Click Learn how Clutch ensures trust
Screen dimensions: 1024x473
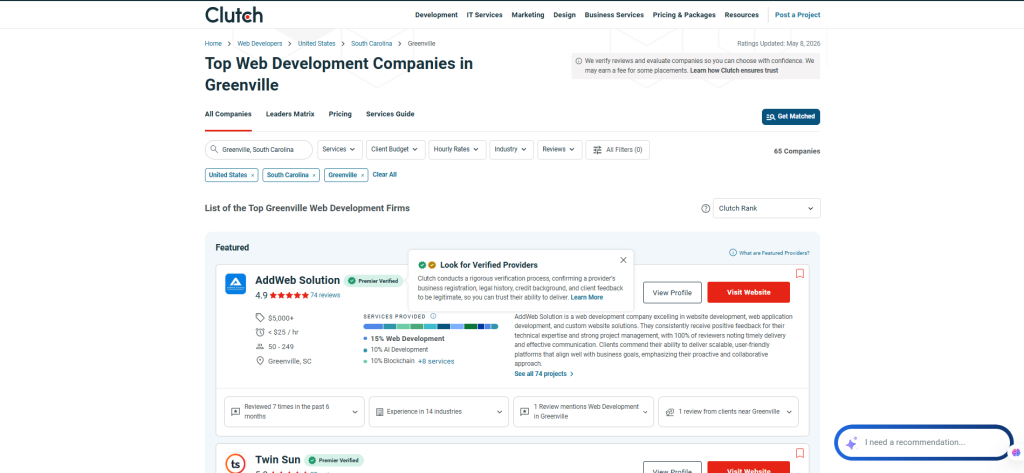click(734, 71)
